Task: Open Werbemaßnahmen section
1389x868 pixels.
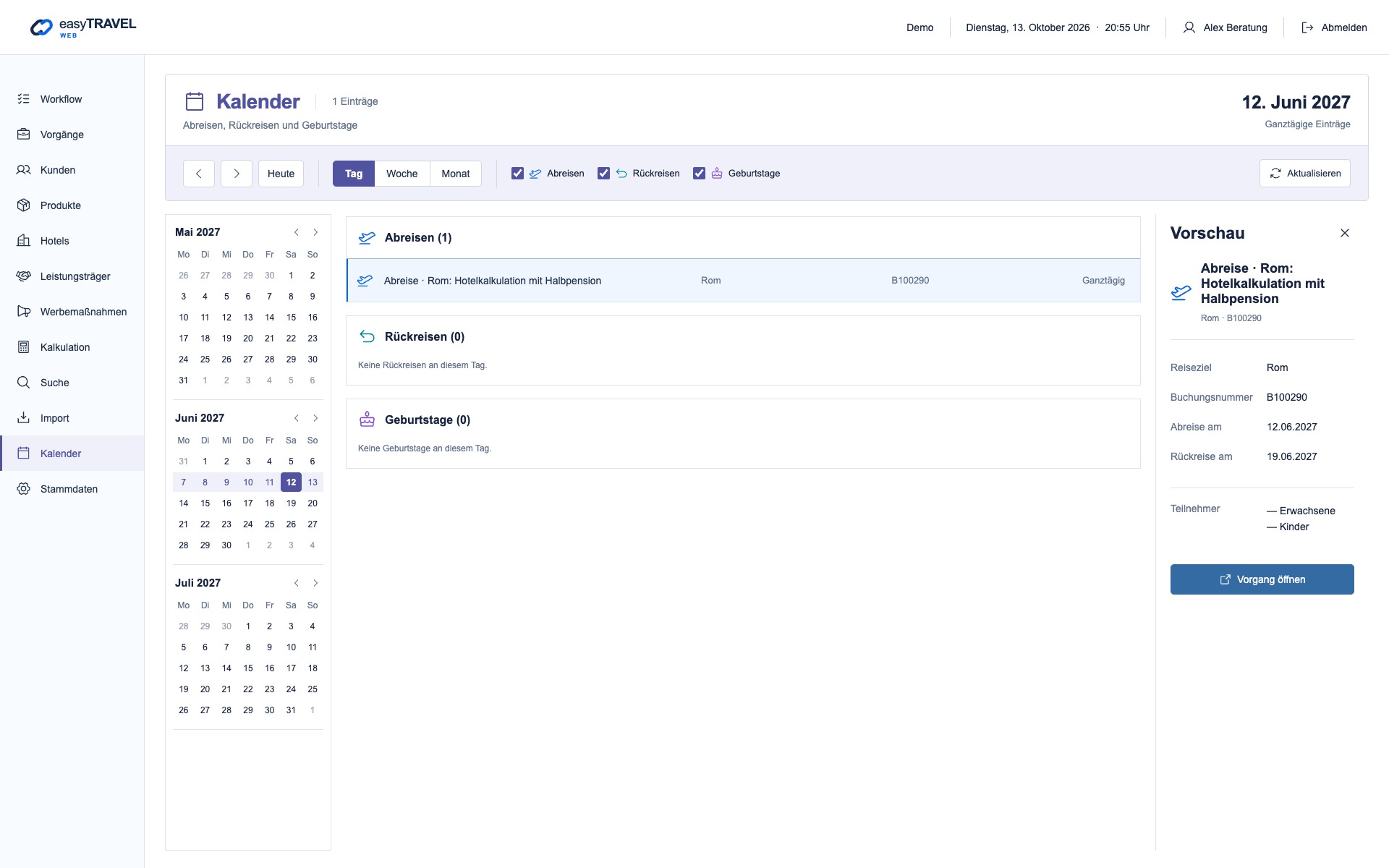Action: coord(72,312)
